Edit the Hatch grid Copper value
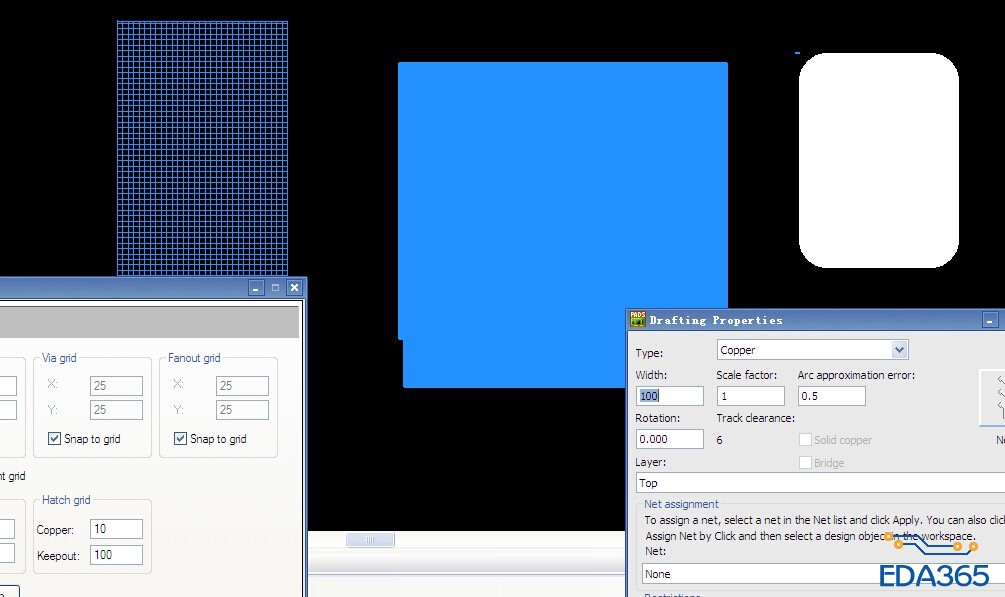 click(x=116, y=529)
